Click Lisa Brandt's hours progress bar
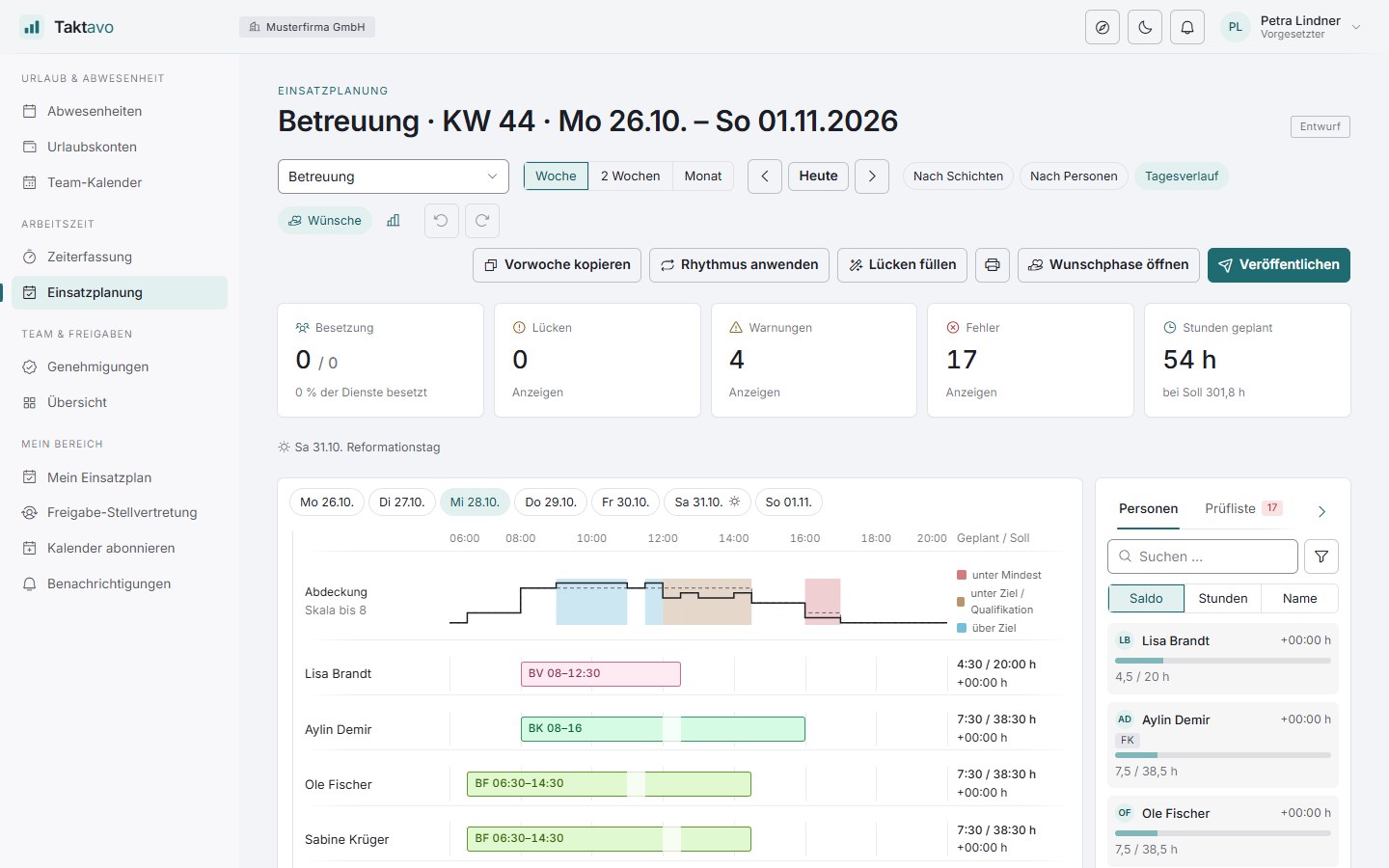Screen dimensions: 1389x868 point(1223,661)
